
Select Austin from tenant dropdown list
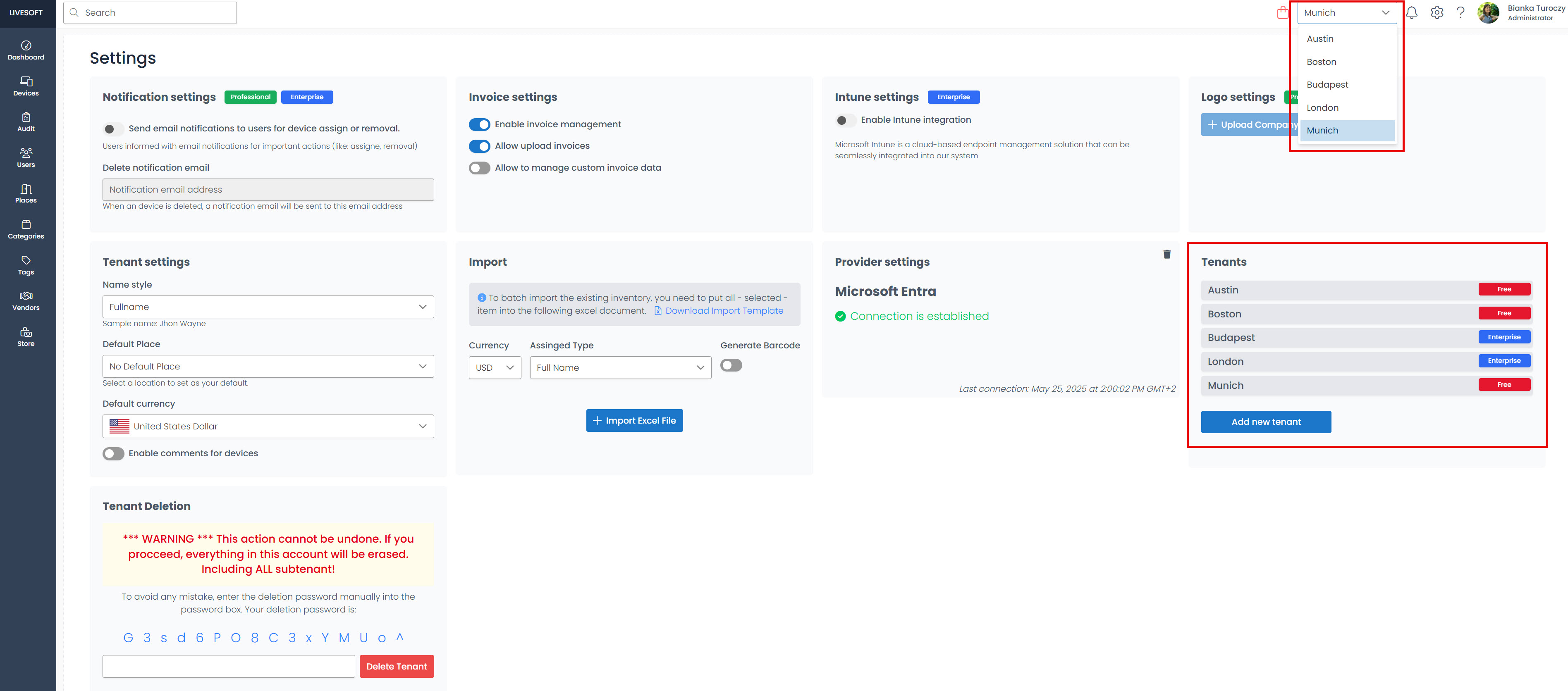coord(1346,39)
